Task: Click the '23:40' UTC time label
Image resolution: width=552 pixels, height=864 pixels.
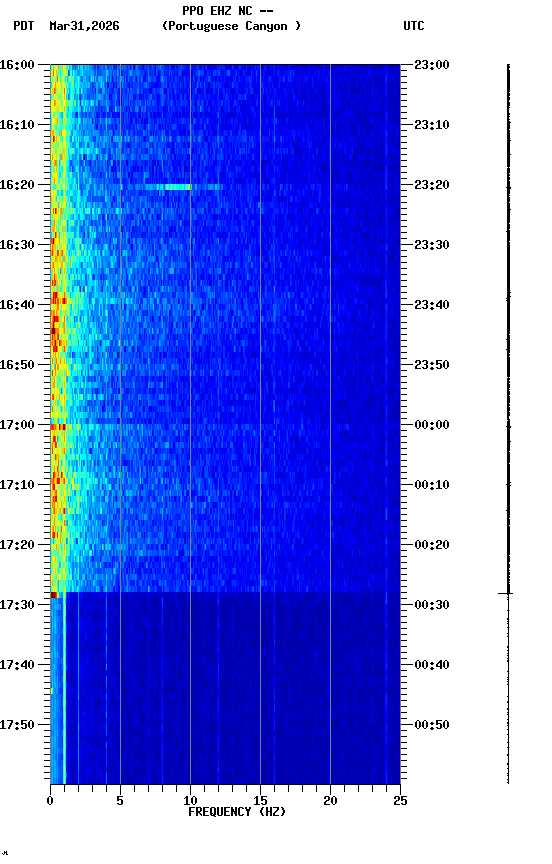Action: [x=432, y=305]
